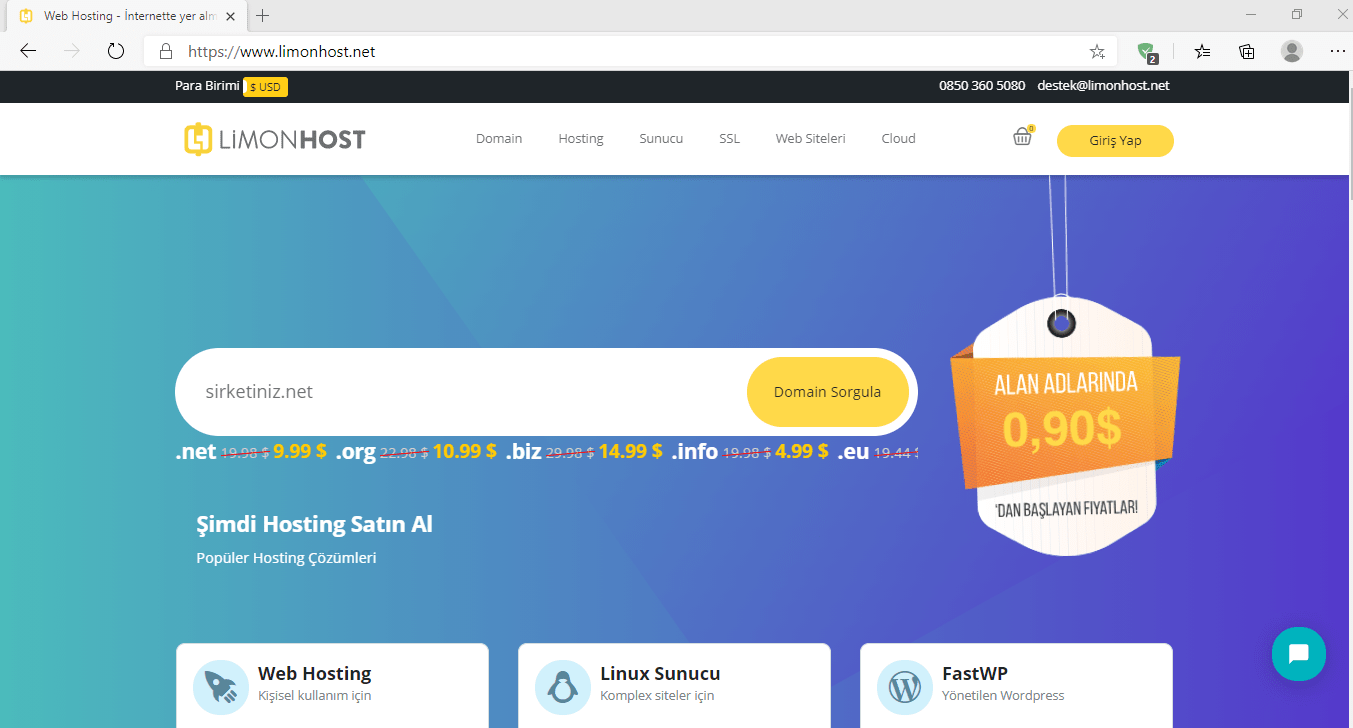
Task: Open the Hosting menu
Action: (581, 139)
